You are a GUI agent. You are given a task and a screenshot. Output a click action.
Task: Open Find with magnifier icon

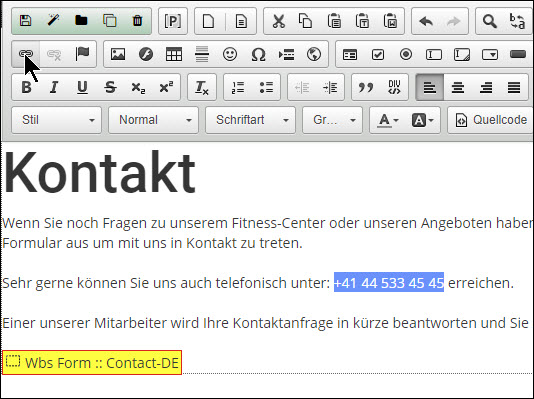(489, 21)
